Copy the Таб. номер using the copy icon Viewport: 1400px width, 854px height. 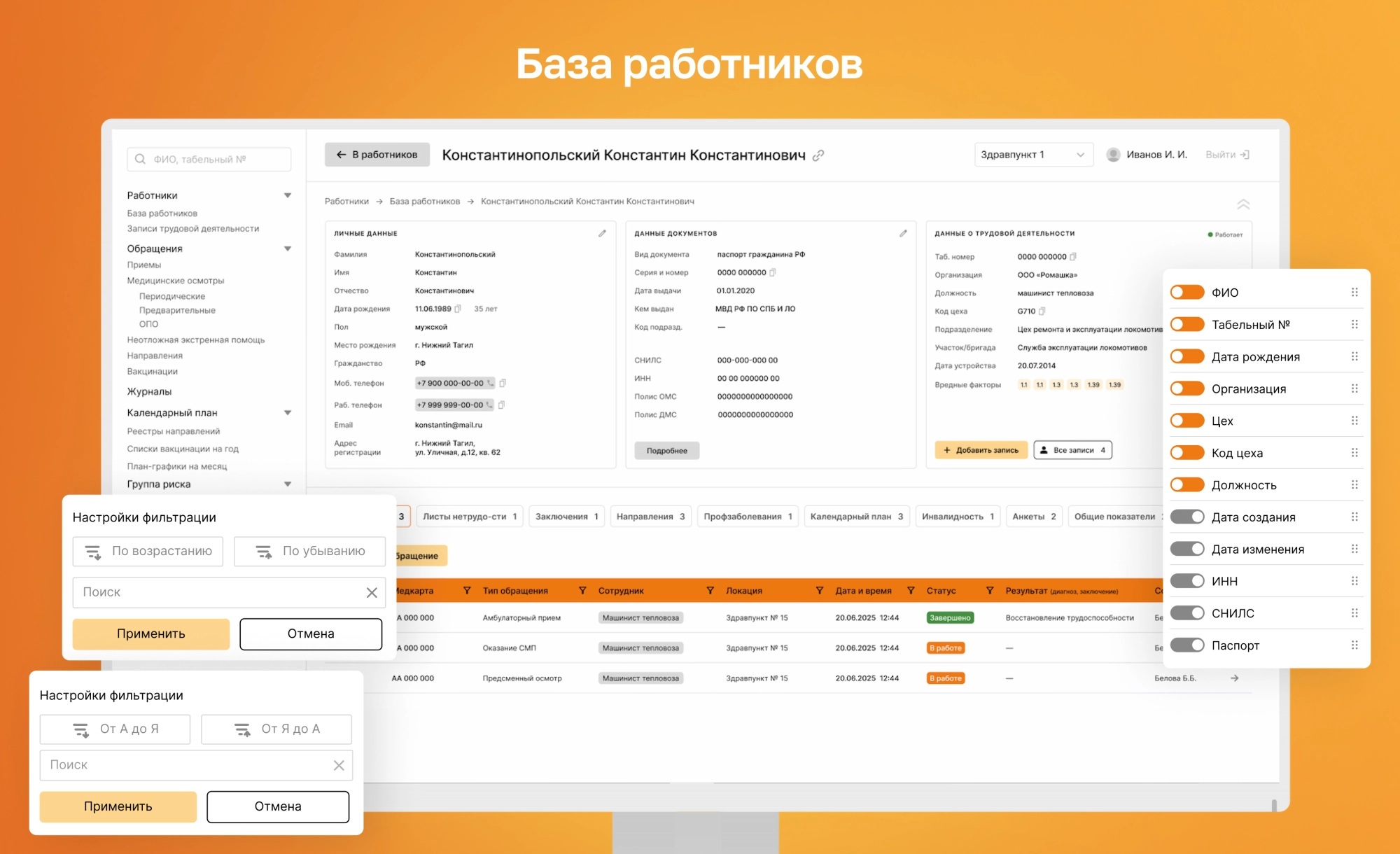1074,256
